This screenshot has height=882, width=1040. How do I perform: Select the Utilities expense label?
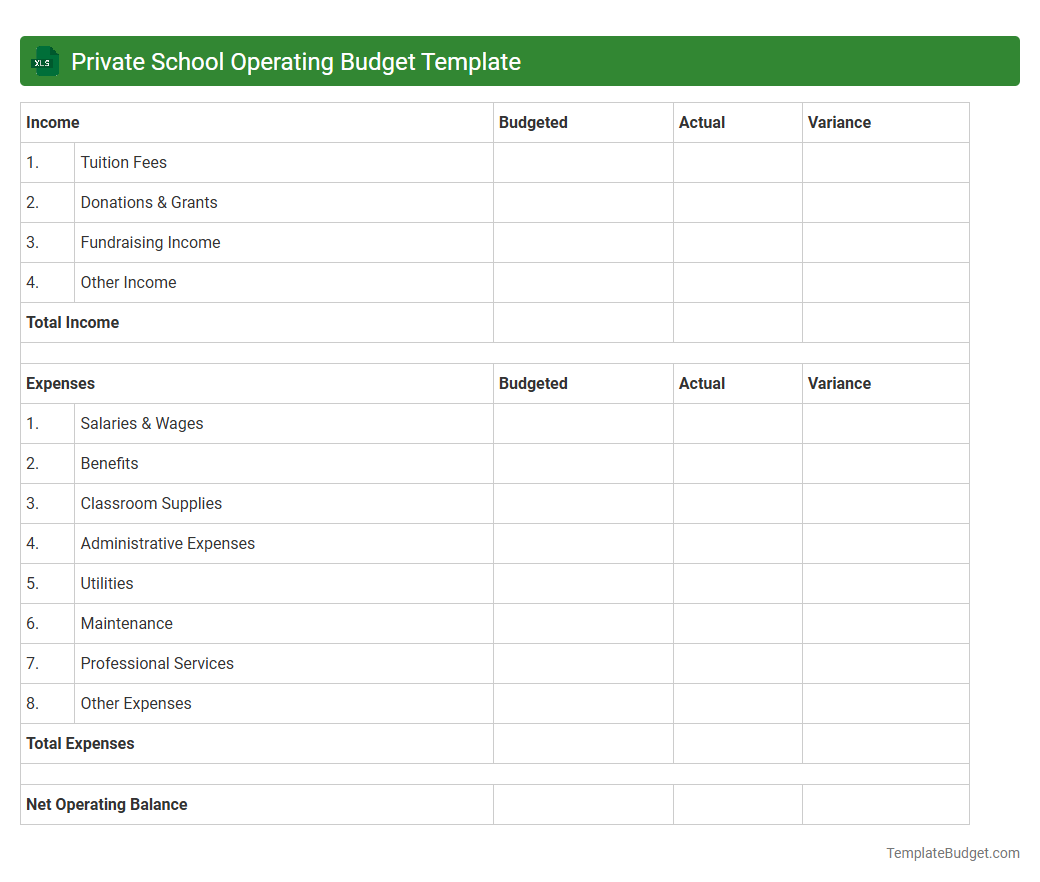point(107,583)
